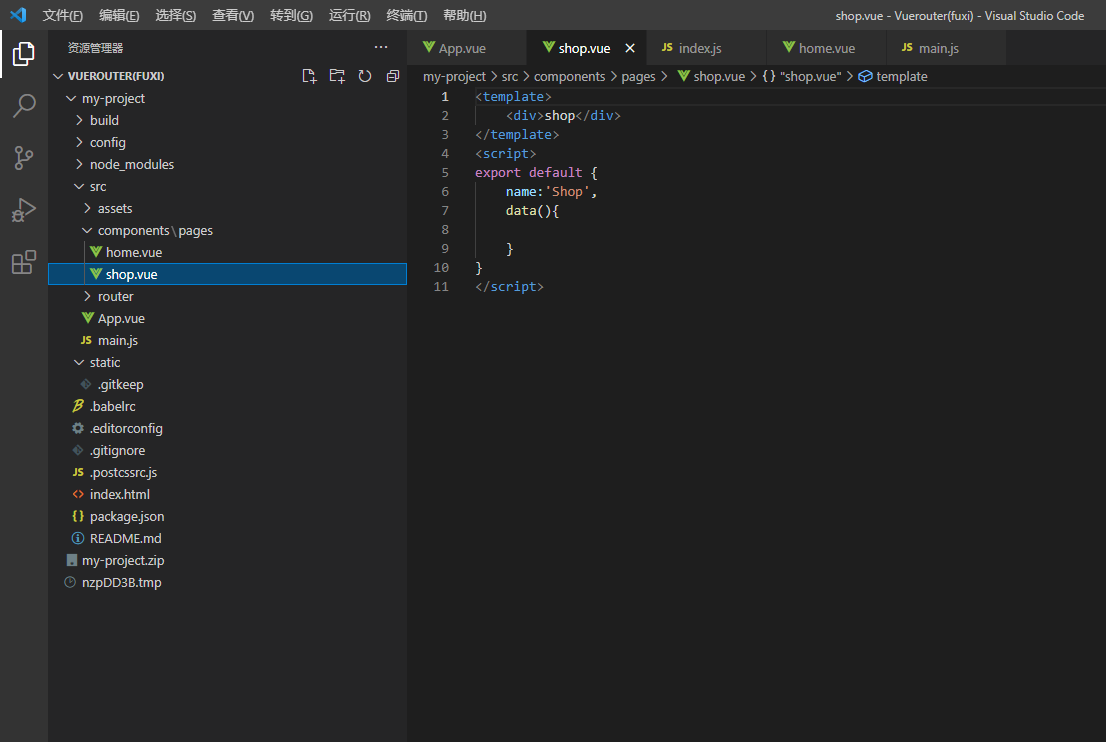Viewport: 1106px width, 742px height.
Task: Close the shop.vue editor tab
Action: coord(630,48)
